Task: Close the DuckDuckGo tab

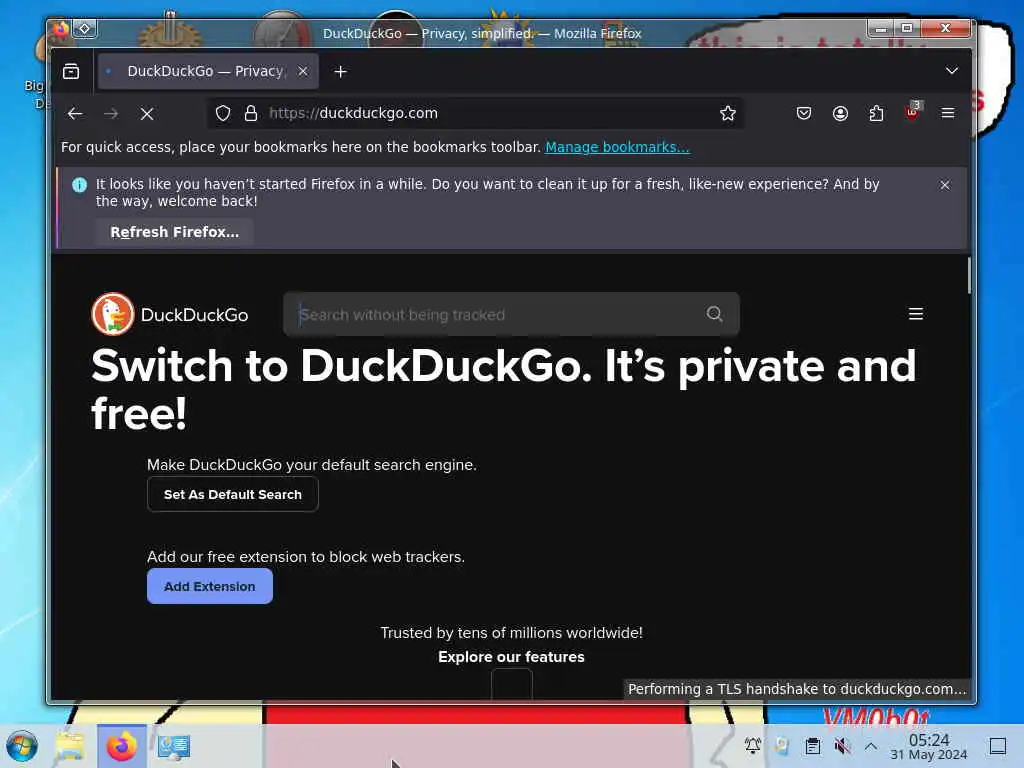Action: tap(303, 71)
